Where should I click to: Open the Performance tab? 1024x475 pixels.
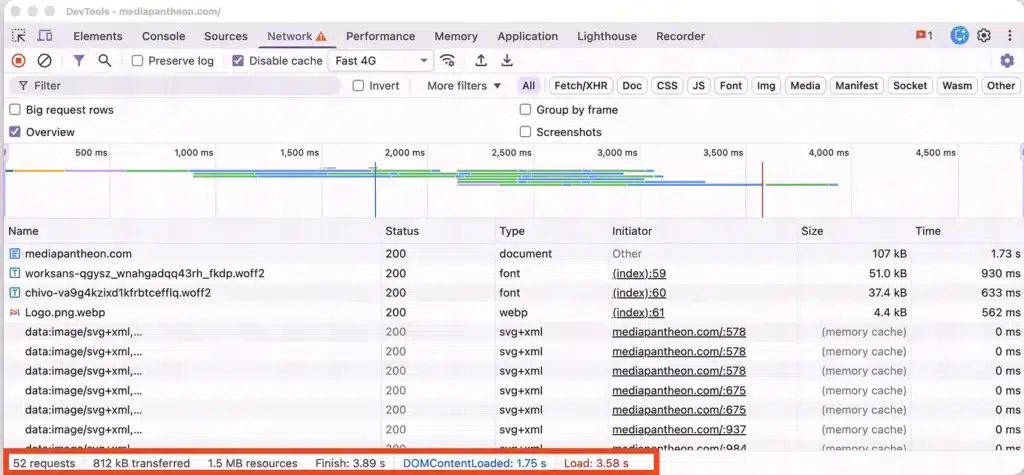381,37
